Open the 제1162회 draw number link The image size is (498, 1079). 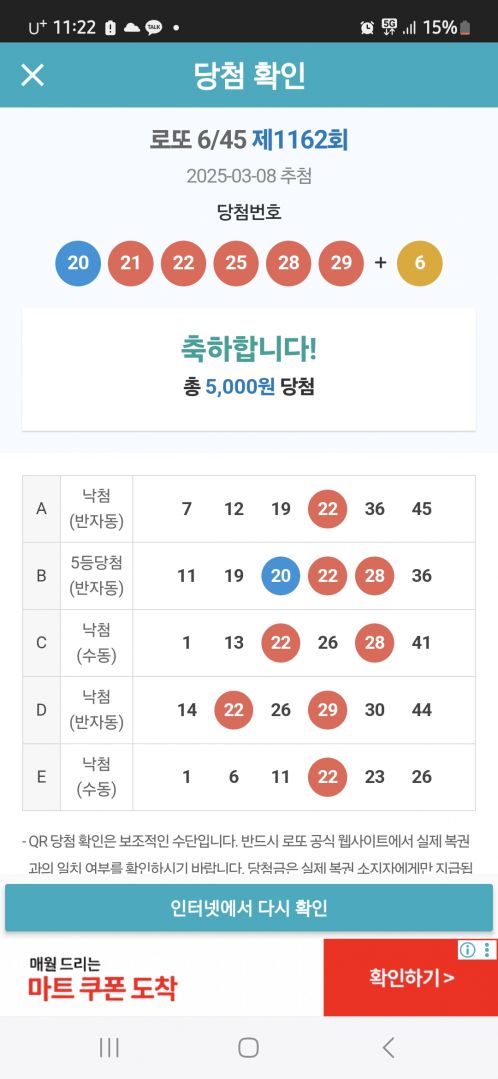[300, 140]
